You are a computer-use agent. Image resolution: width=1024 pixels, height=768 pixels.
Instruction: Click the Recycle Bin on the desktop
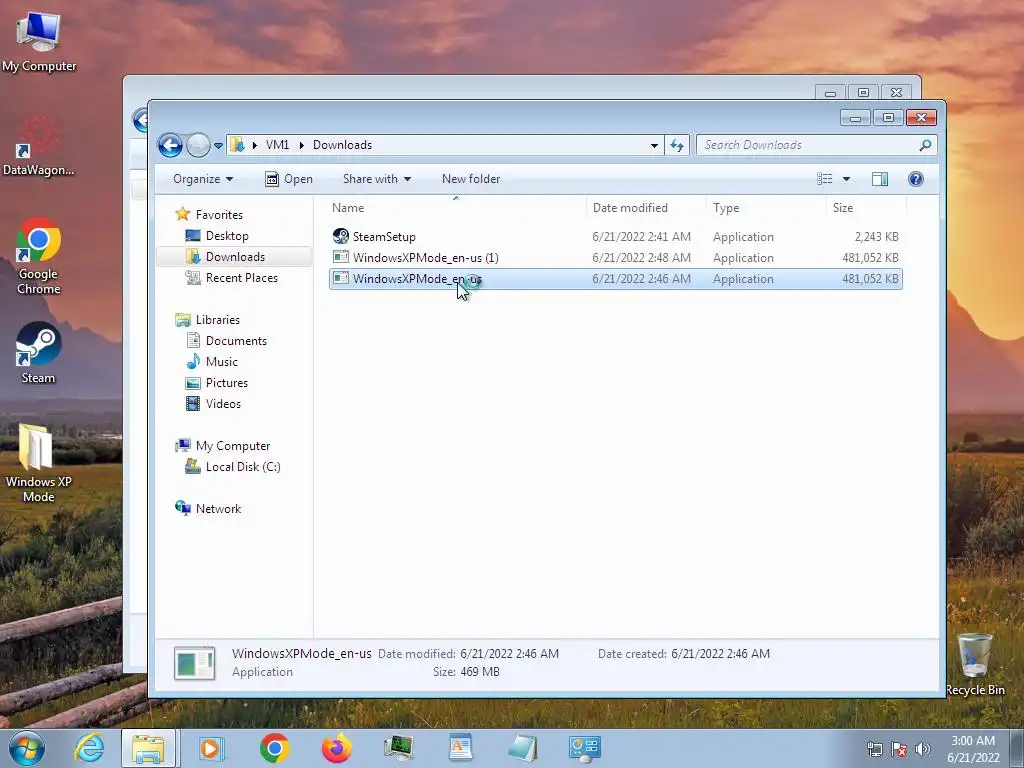[975, 664]
